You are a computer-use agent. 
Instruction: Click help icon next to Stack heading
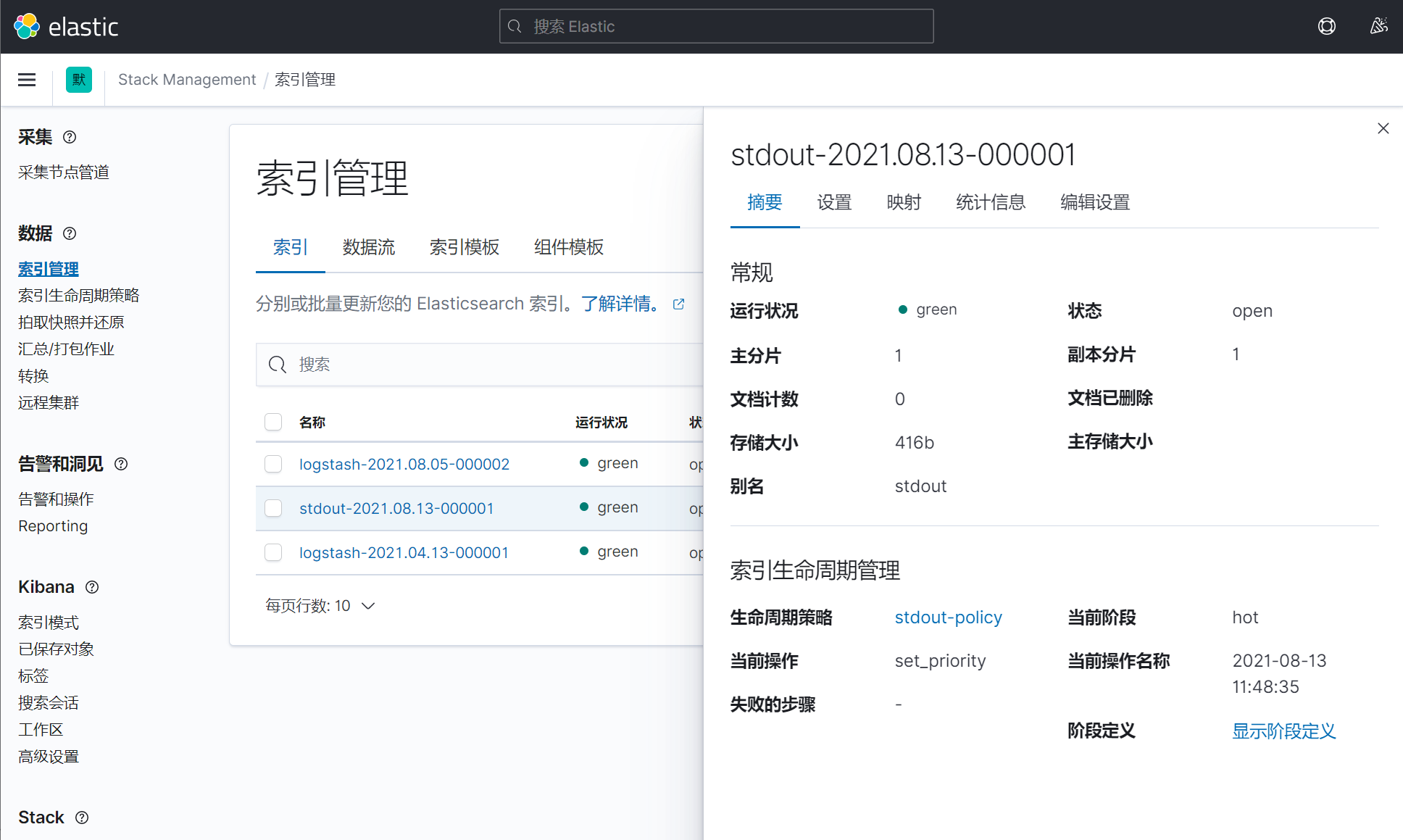(x=82, y=818)
